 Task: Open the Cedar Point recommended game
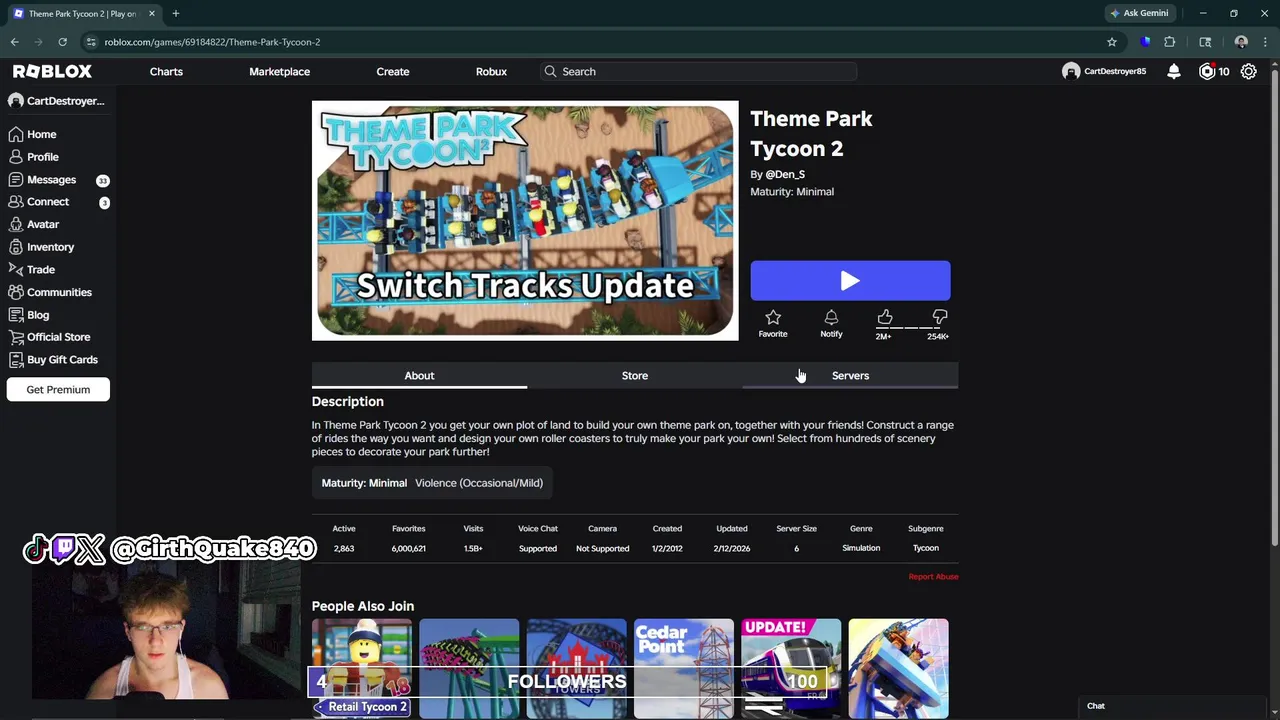[x=684, y=668]
